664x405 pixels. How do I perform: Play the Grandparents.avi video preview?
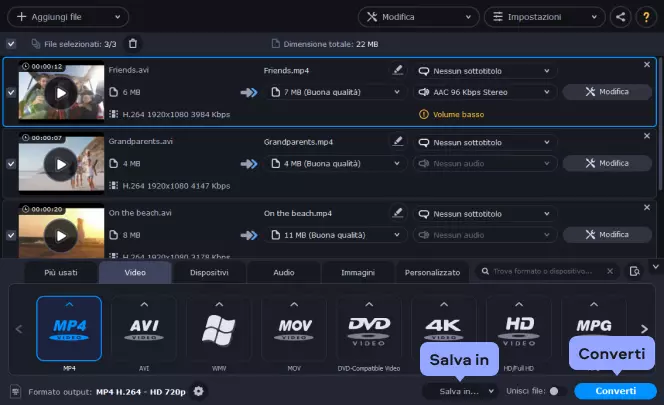(61, 164)
